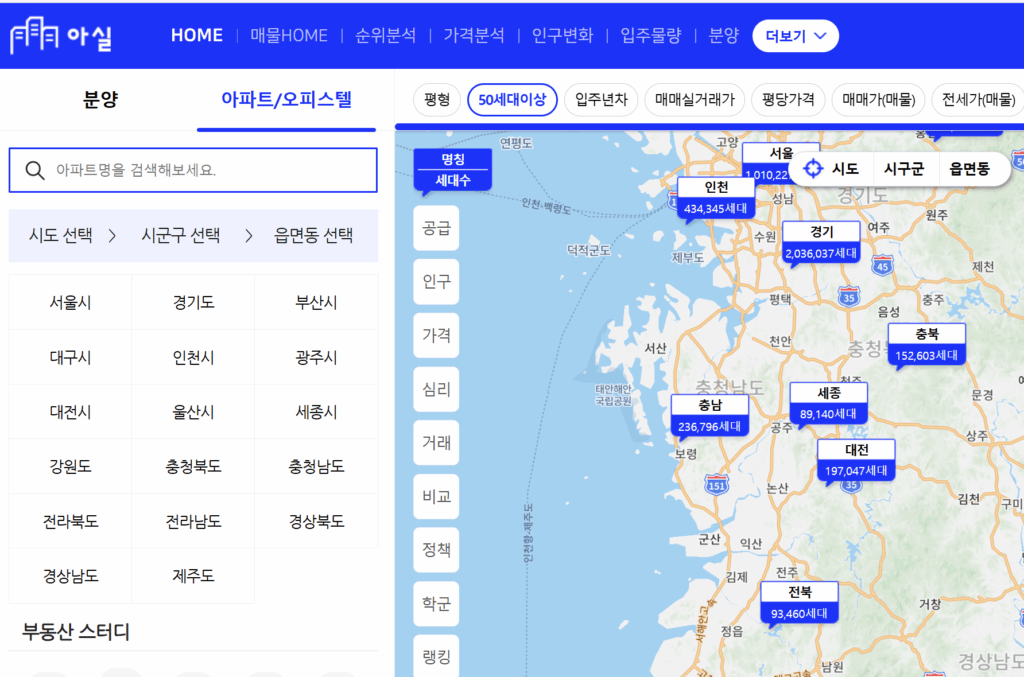Select the 서울시 region button

69,300
